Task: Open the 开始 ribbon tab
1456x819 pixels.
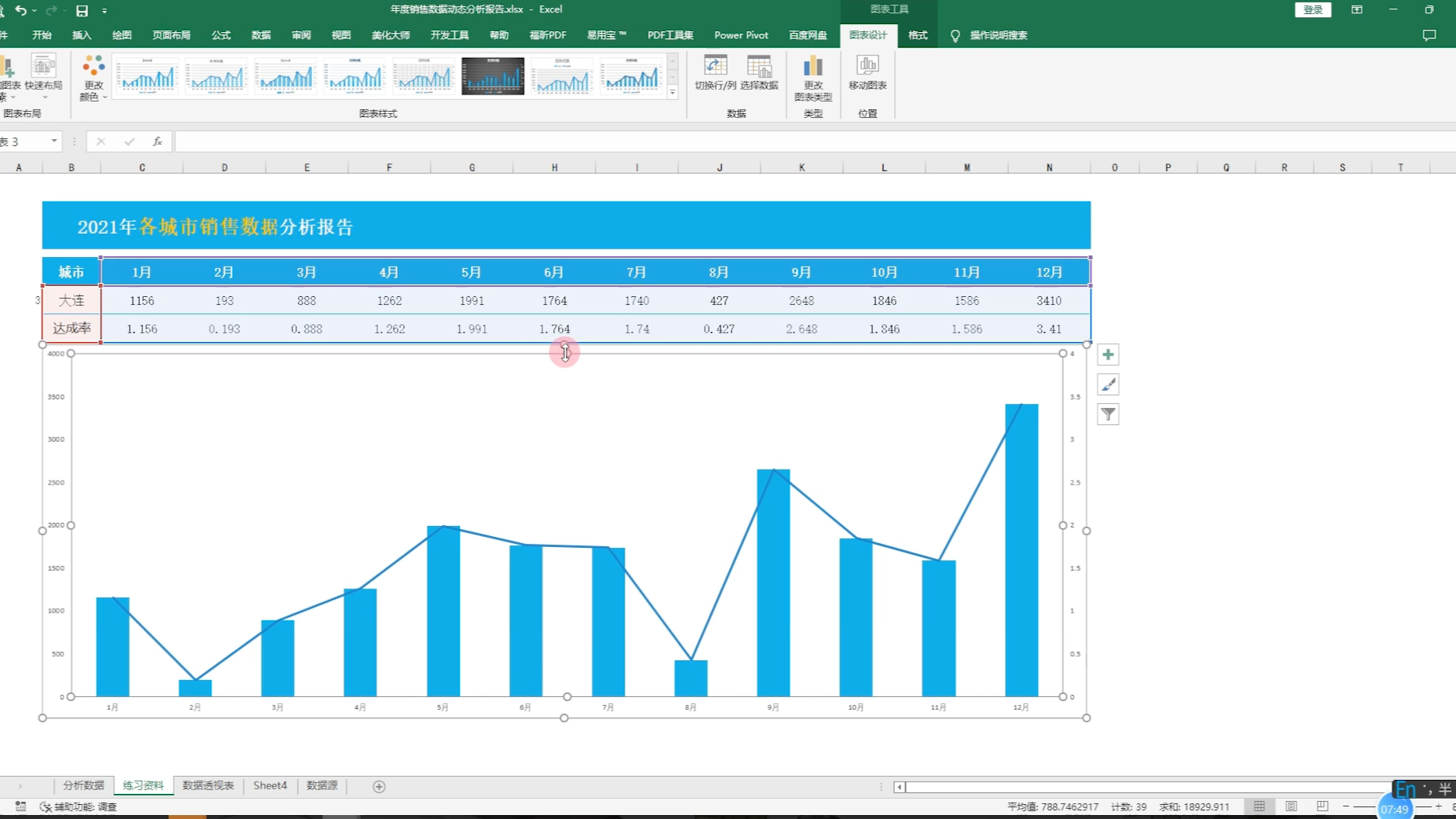Action: pyautogui.click(x=42, y=35)
